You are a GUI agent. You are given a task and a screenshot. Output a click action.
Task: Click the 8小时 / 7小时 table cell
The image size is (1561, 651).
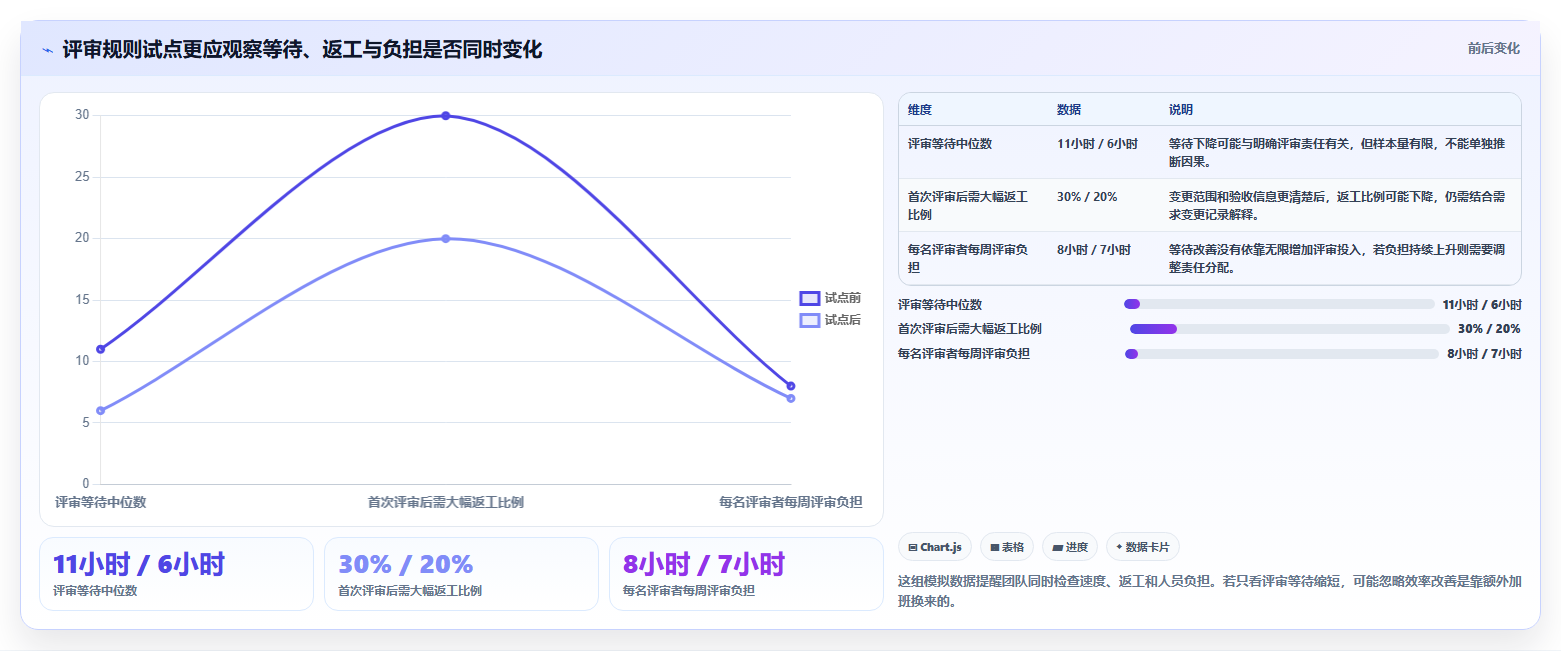pyautogui.click(x=1093, y=250)
